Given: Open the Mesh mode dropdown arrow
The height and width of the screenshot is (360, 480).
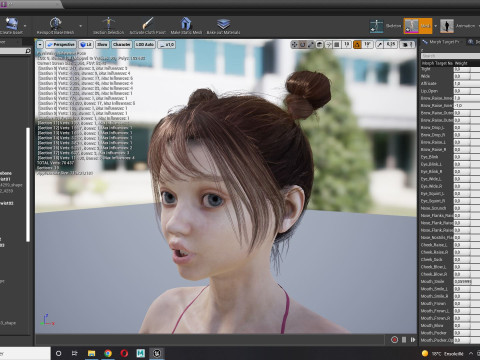Looking at the screenshot, I should (x=435, y=26).
